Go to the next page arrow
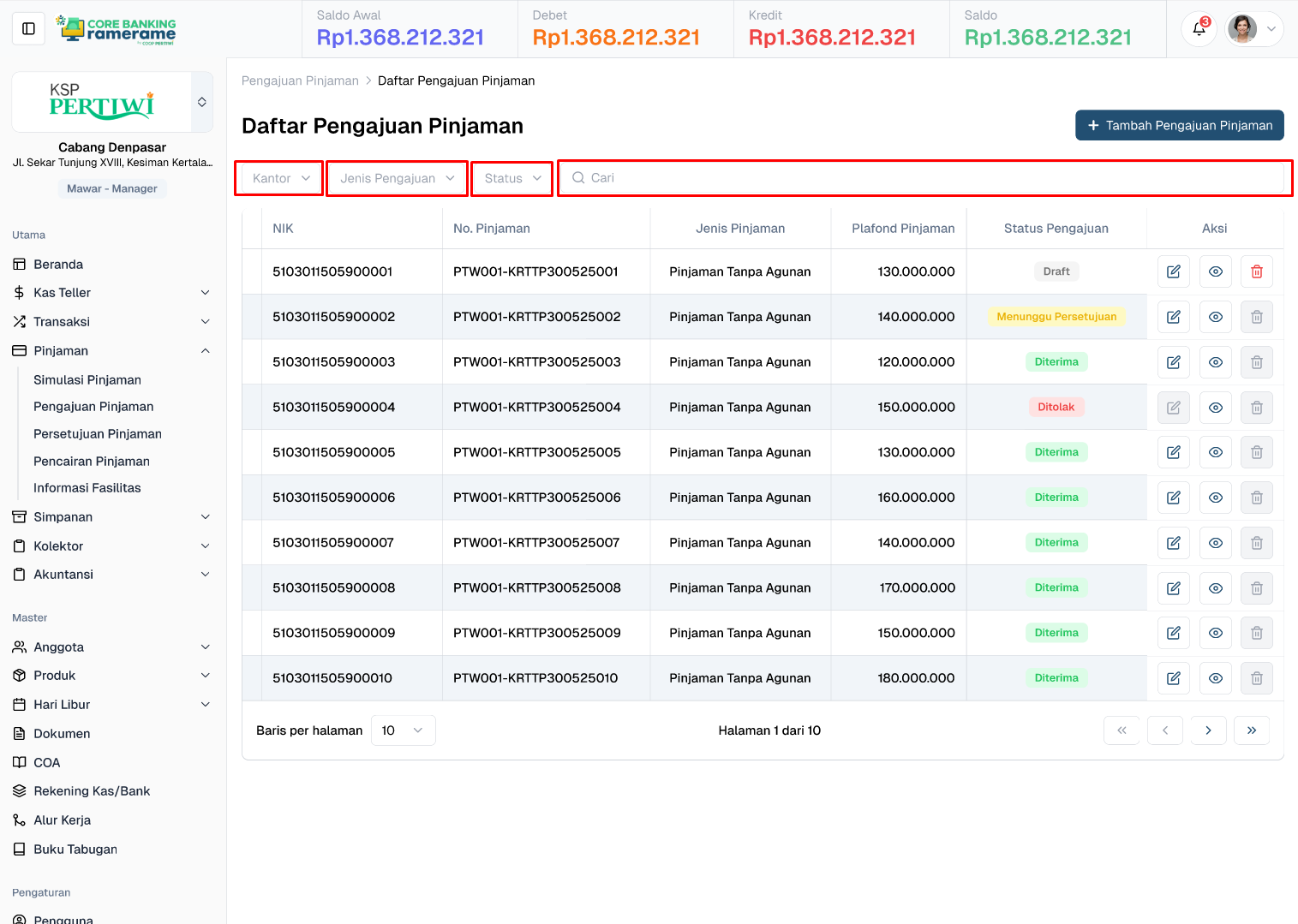Screen dimensions: 1298x924 pos(1208,730)
